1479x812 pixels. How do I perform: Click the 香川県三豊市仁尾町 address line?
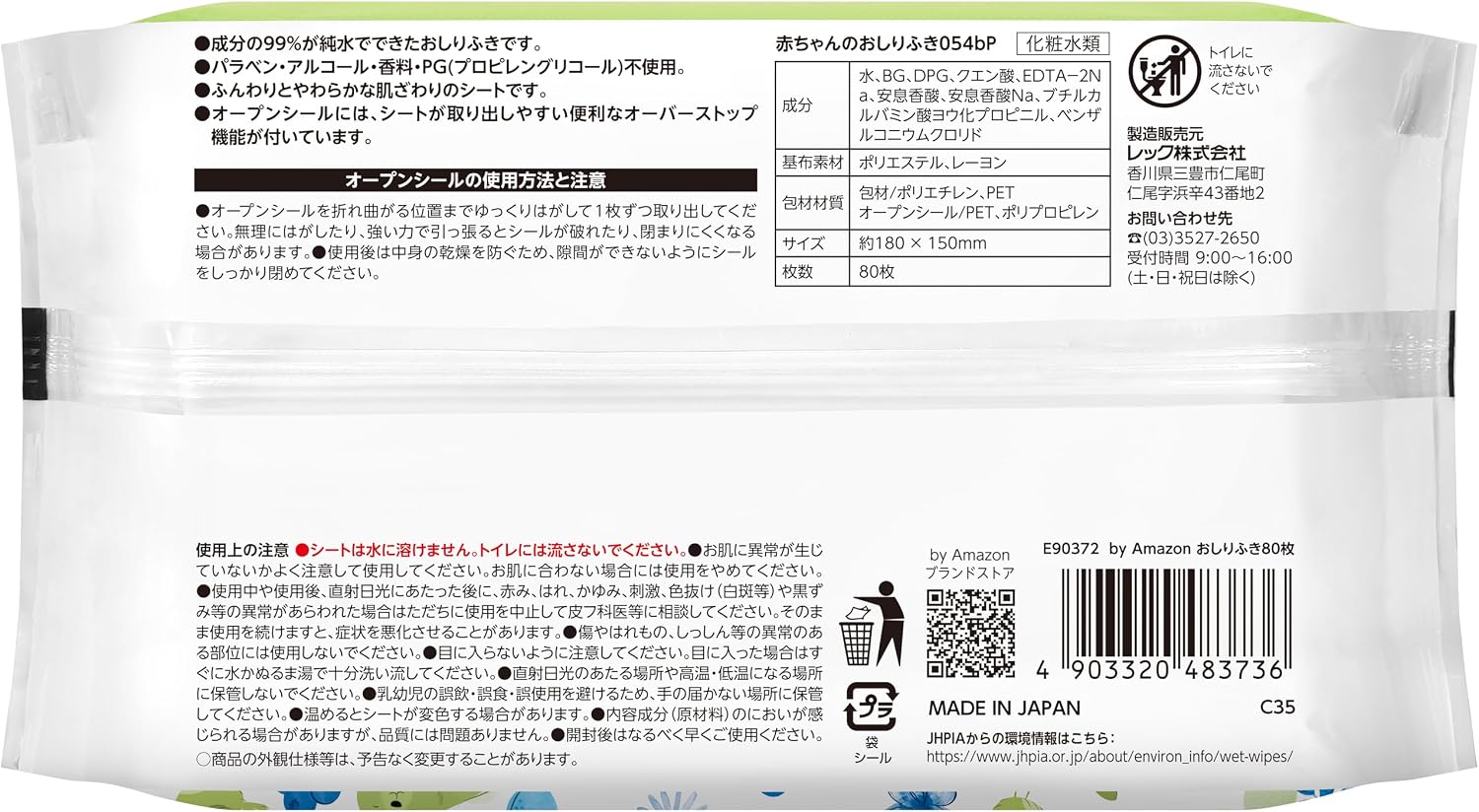click(1195, 173)
